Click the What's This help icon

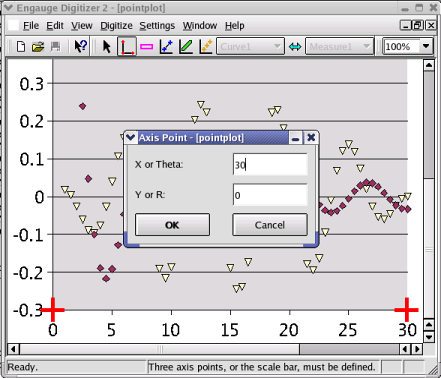click(x=80, y=46)
